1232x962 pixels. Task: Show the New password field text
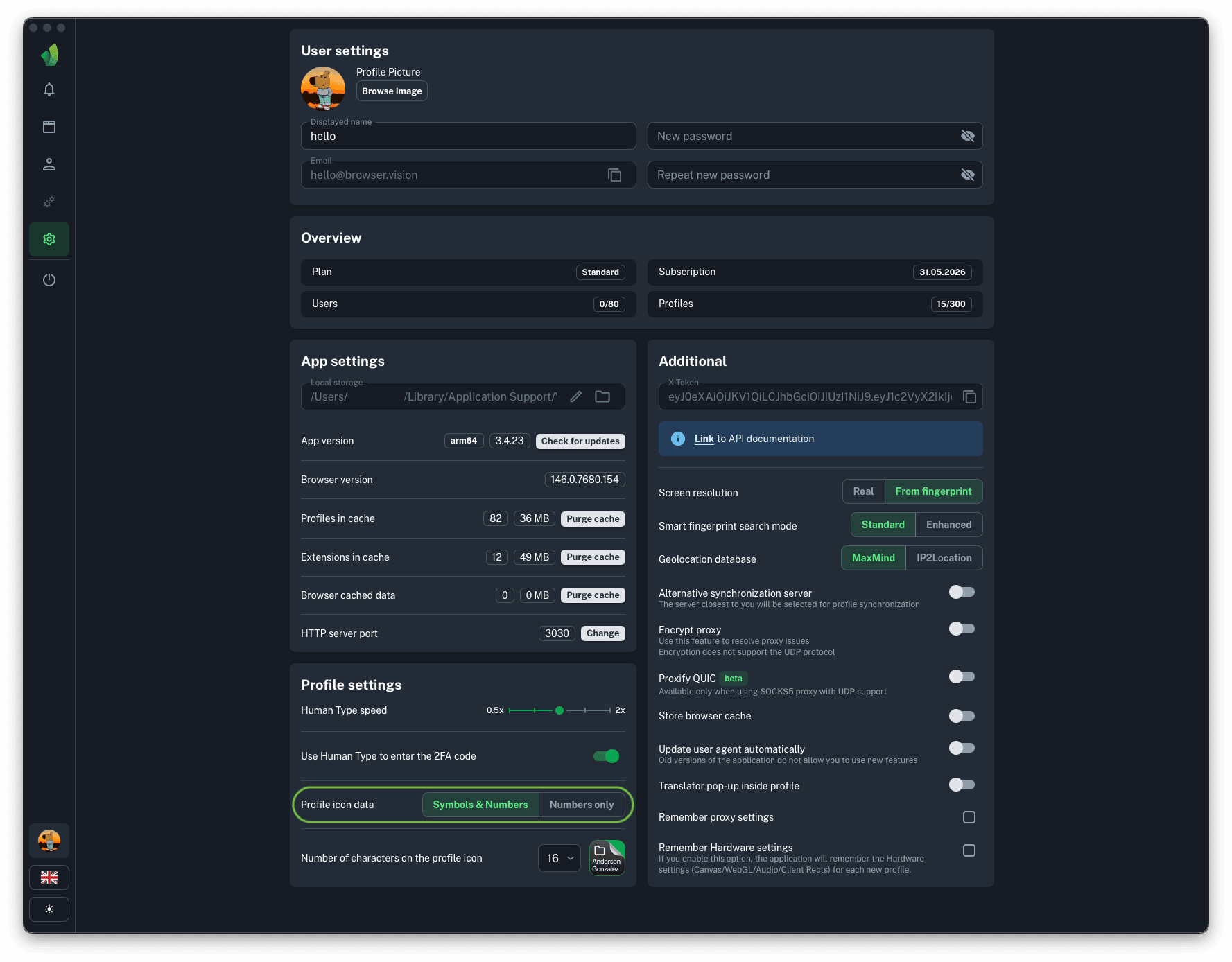(967, 137)
